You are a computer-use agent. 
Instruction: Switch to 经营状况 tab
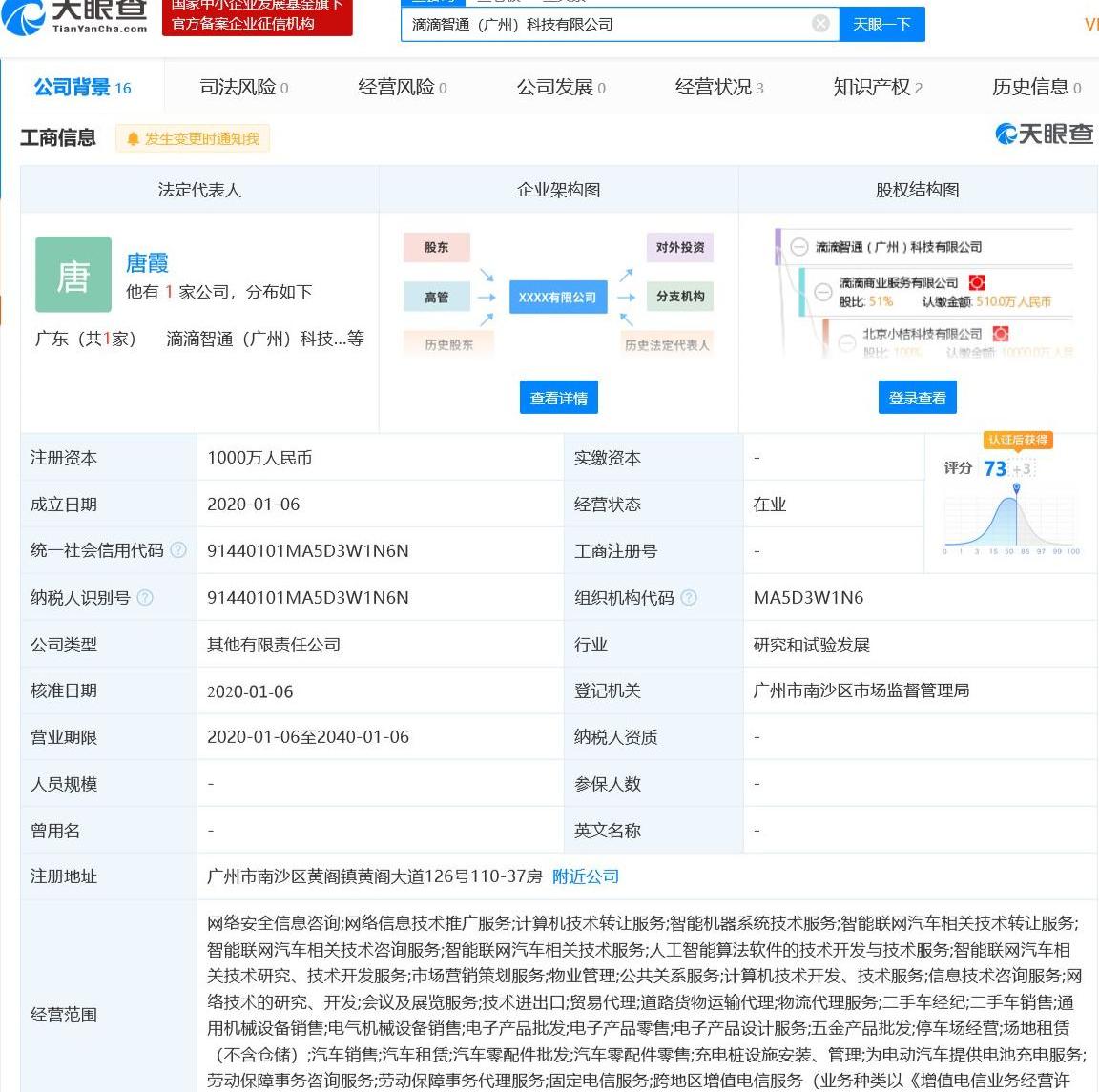(x=719, y=87)
